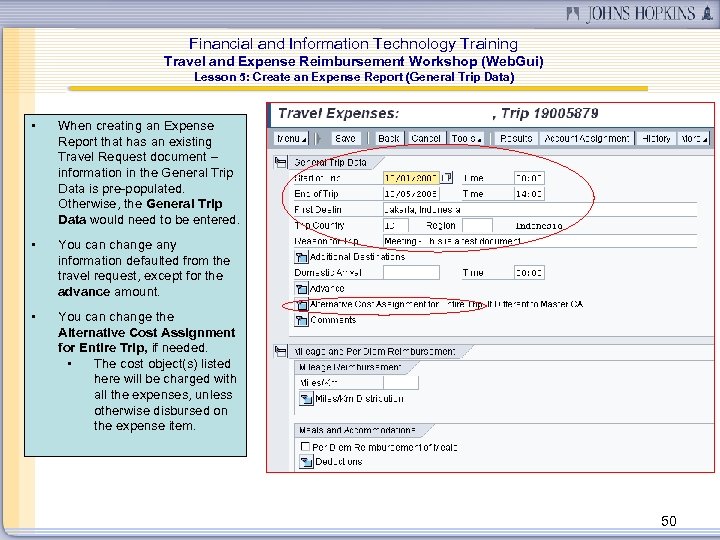
Task: Click the Region input field
Action: point(478,225)
